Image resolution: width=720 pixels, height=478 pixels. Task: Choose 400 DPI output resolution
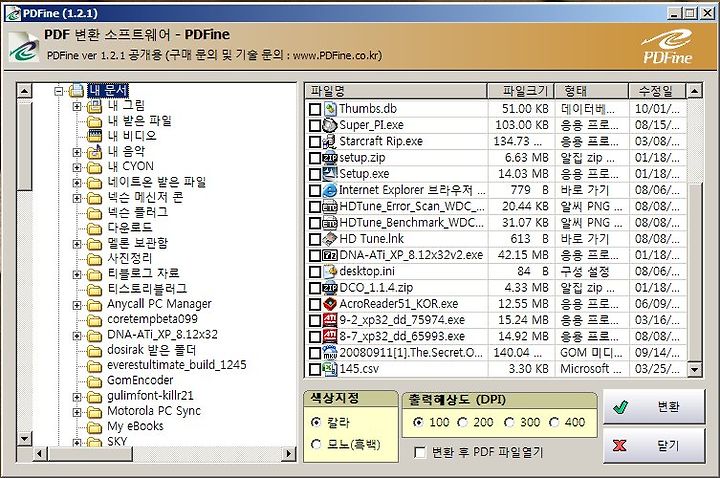coord(554,422)
